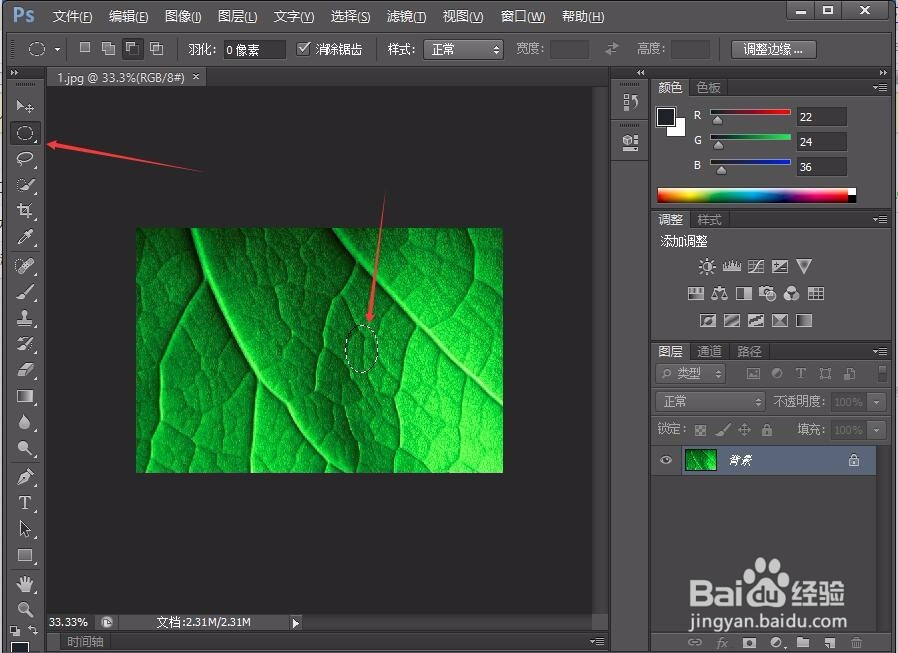The image size is (898, 653).
Task: Toggle lock transparent pixels
Action: click(x=700, y=430)
